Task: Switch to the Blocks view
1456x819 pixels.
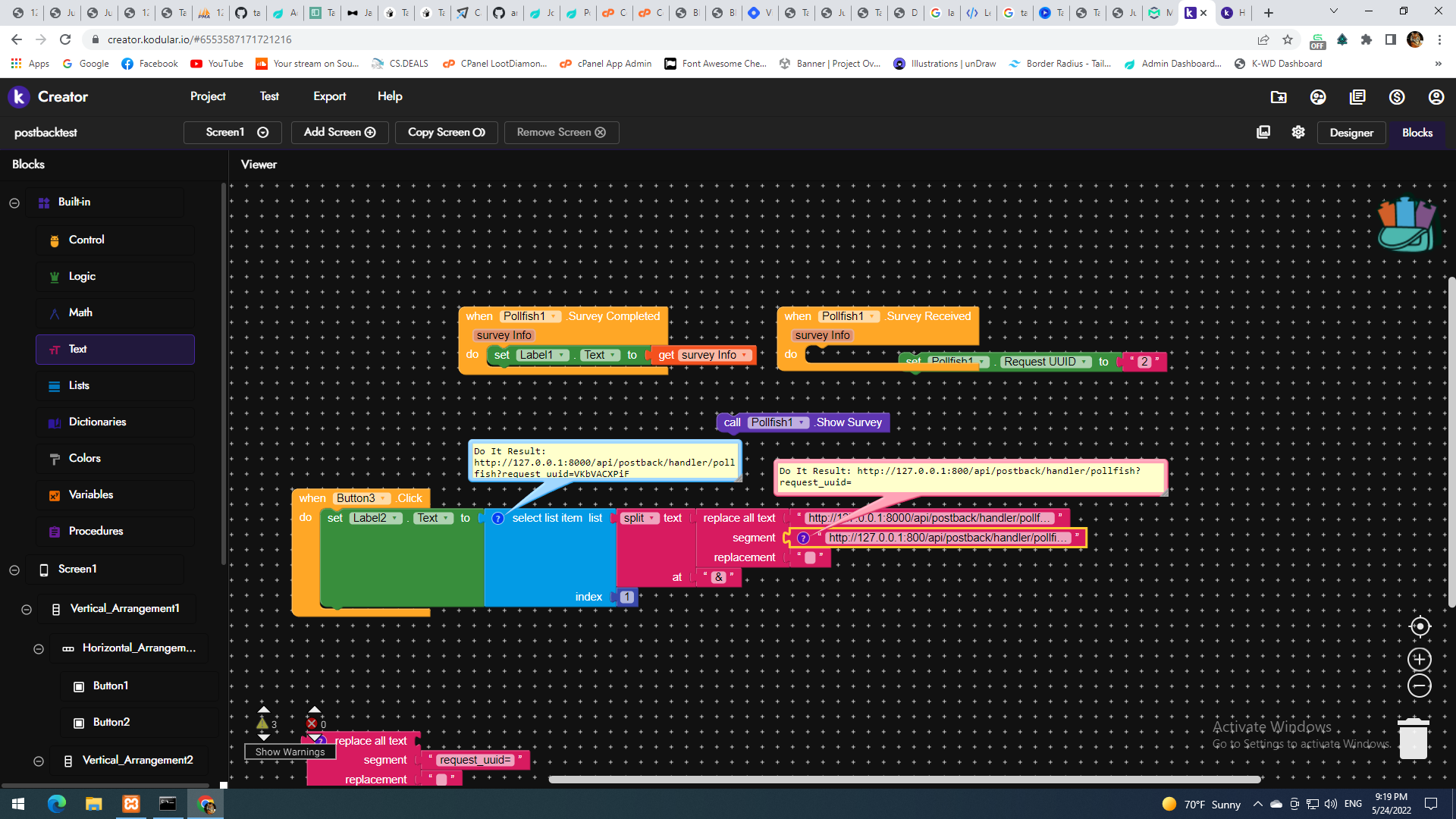Action: 1417,133
